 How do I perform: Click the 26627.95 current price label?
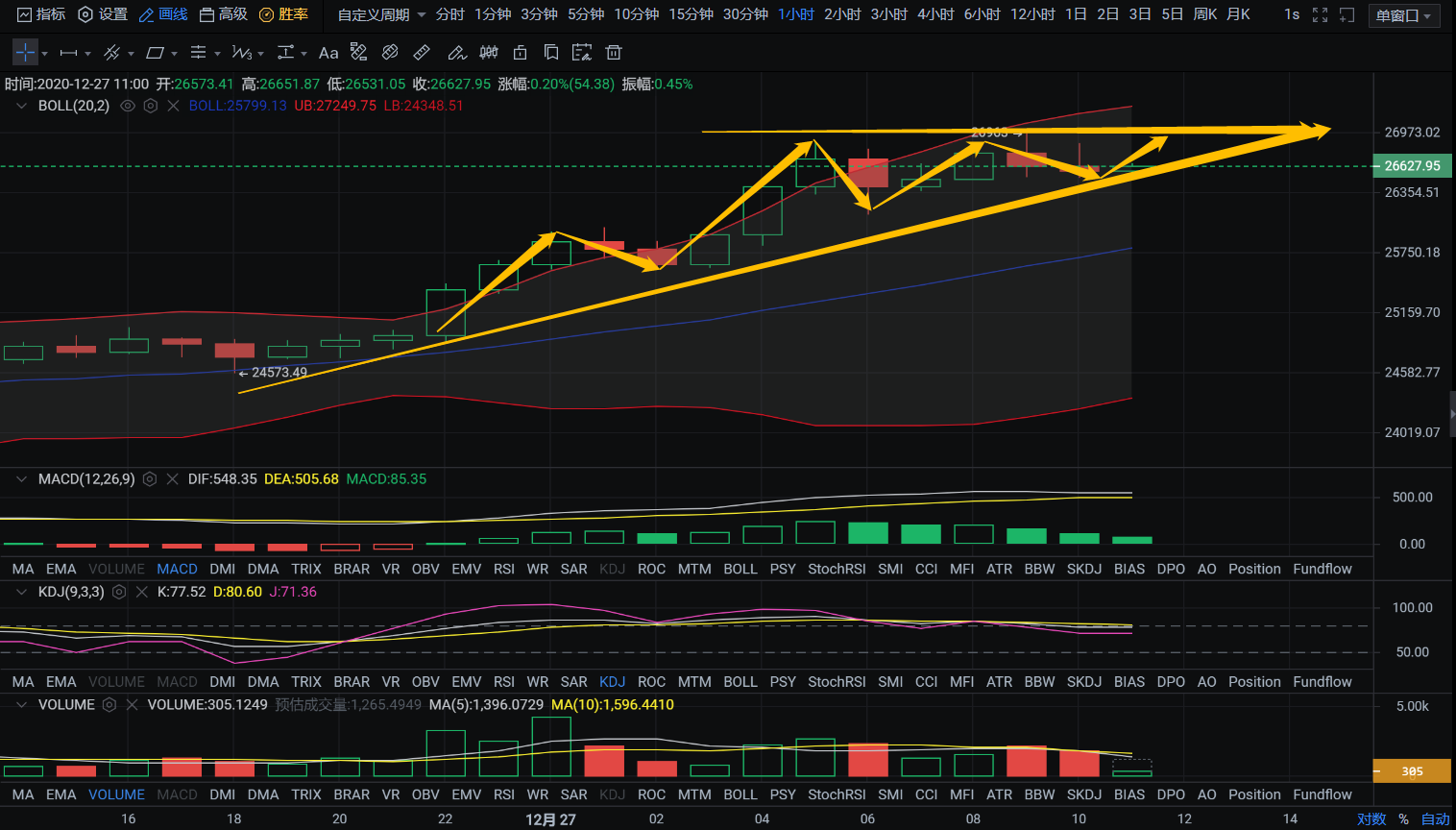[1412, 165]
